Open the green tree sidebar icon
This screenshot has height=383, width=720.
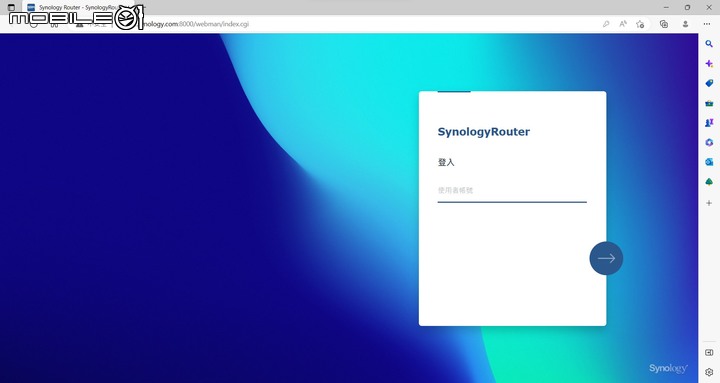pos(709,182)
